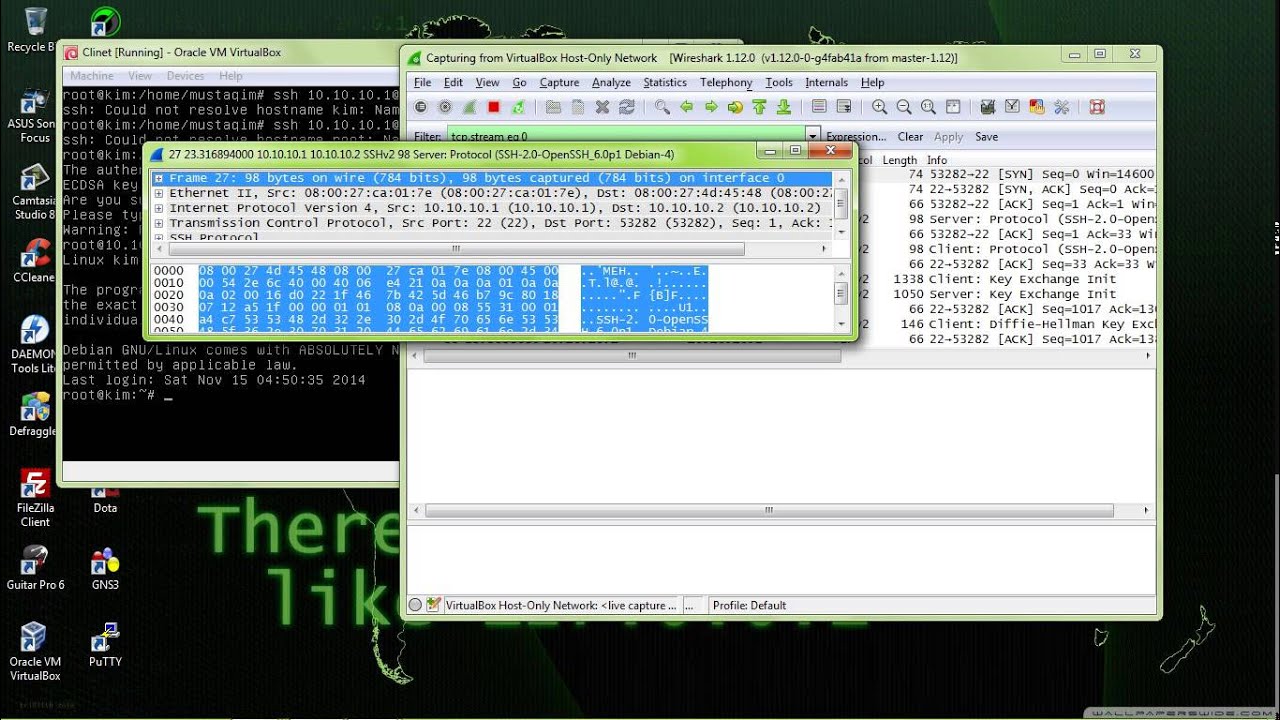The height and width of the screenshot is (720, 1280).
Task: Close this capture file (X icon)
Action: (602, 107)
